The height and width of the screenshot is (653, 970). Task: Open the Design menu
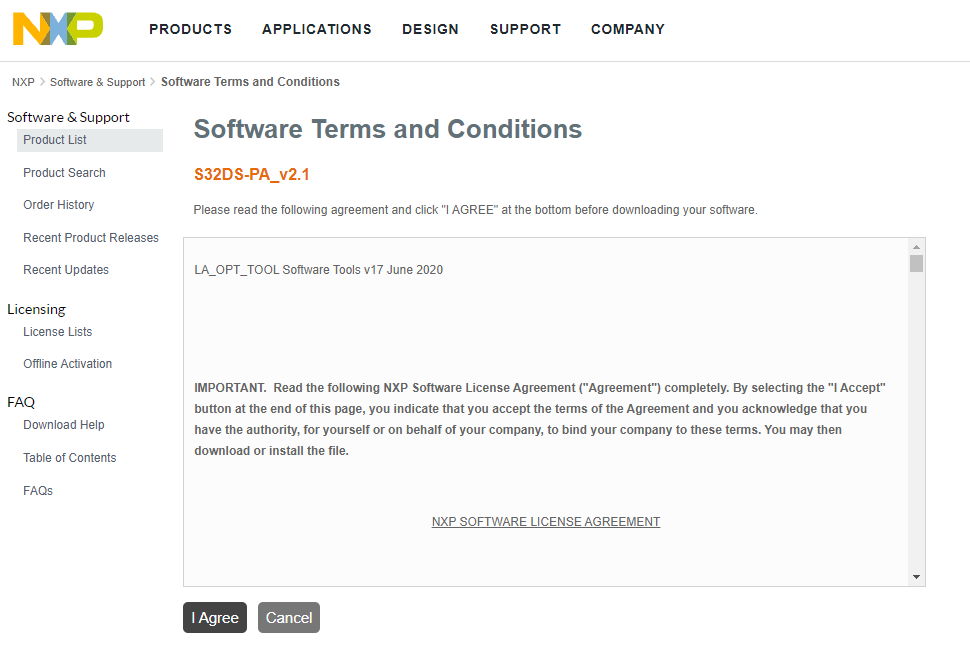click(x=430, y=29)
